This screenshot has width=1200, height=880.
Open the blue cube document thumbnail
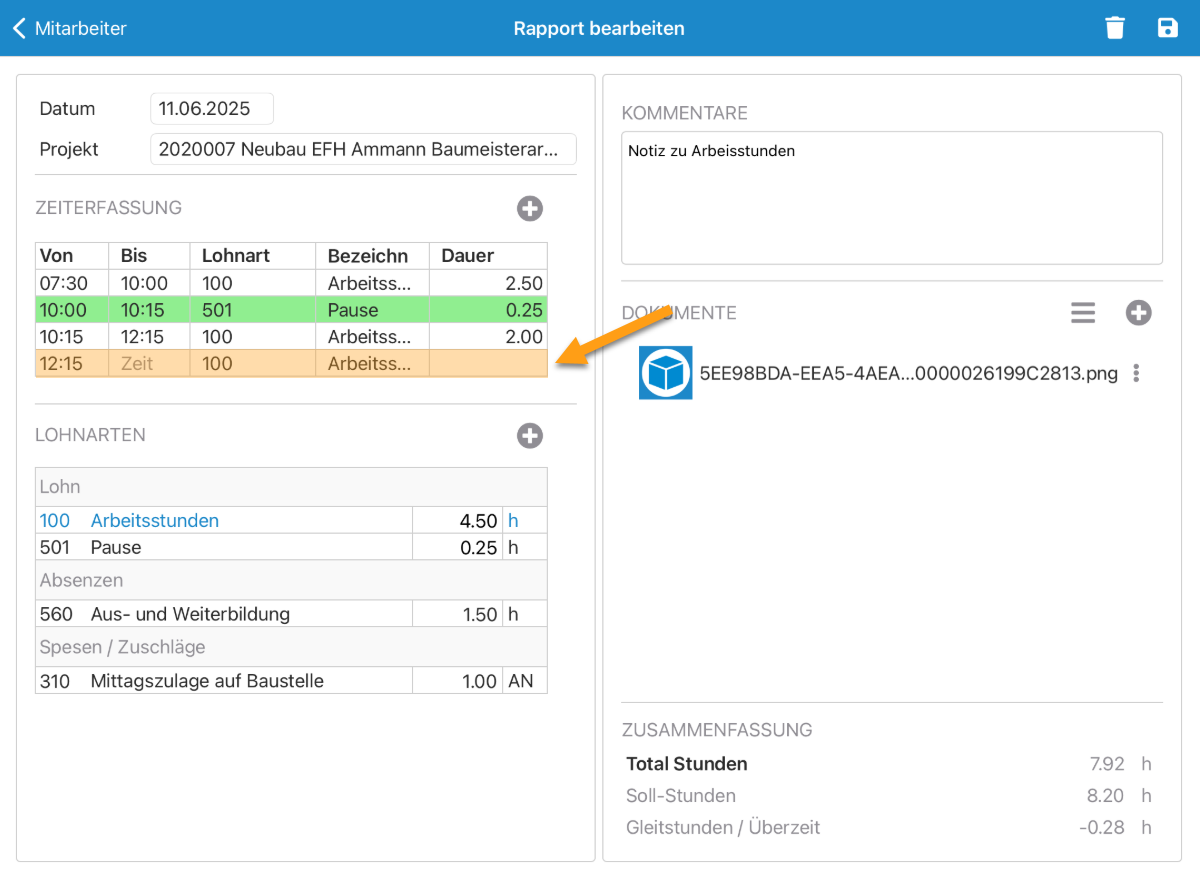(665, 373)
